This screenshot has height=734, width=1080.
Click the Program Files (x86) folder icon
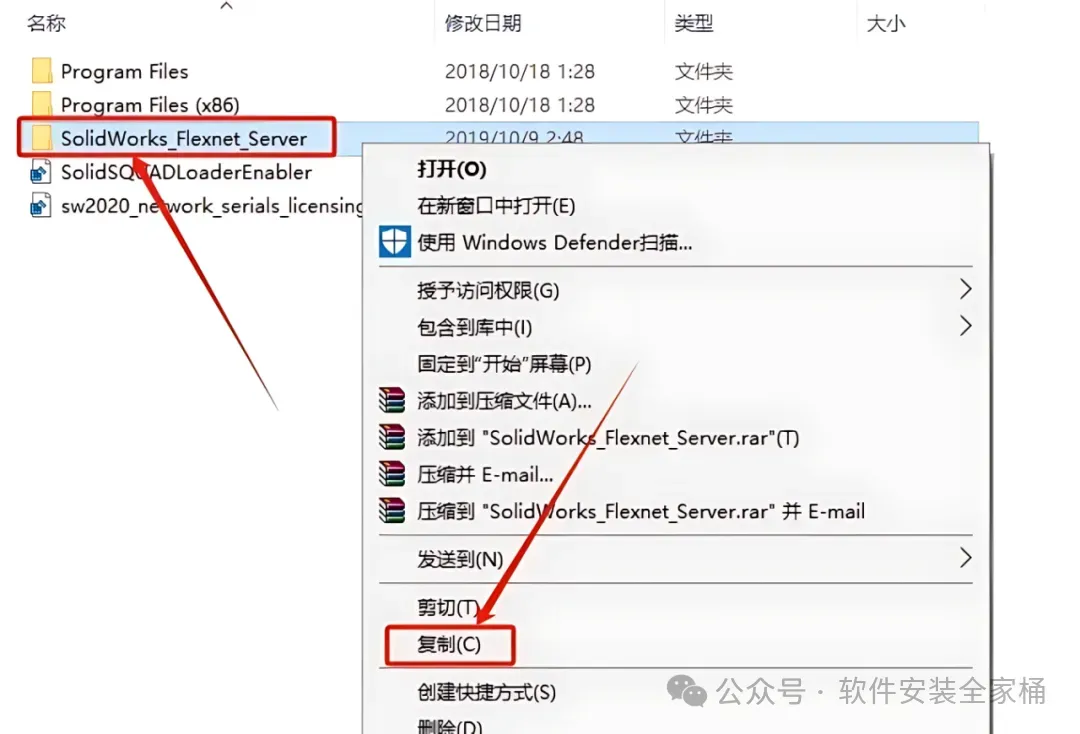point(41,105)
